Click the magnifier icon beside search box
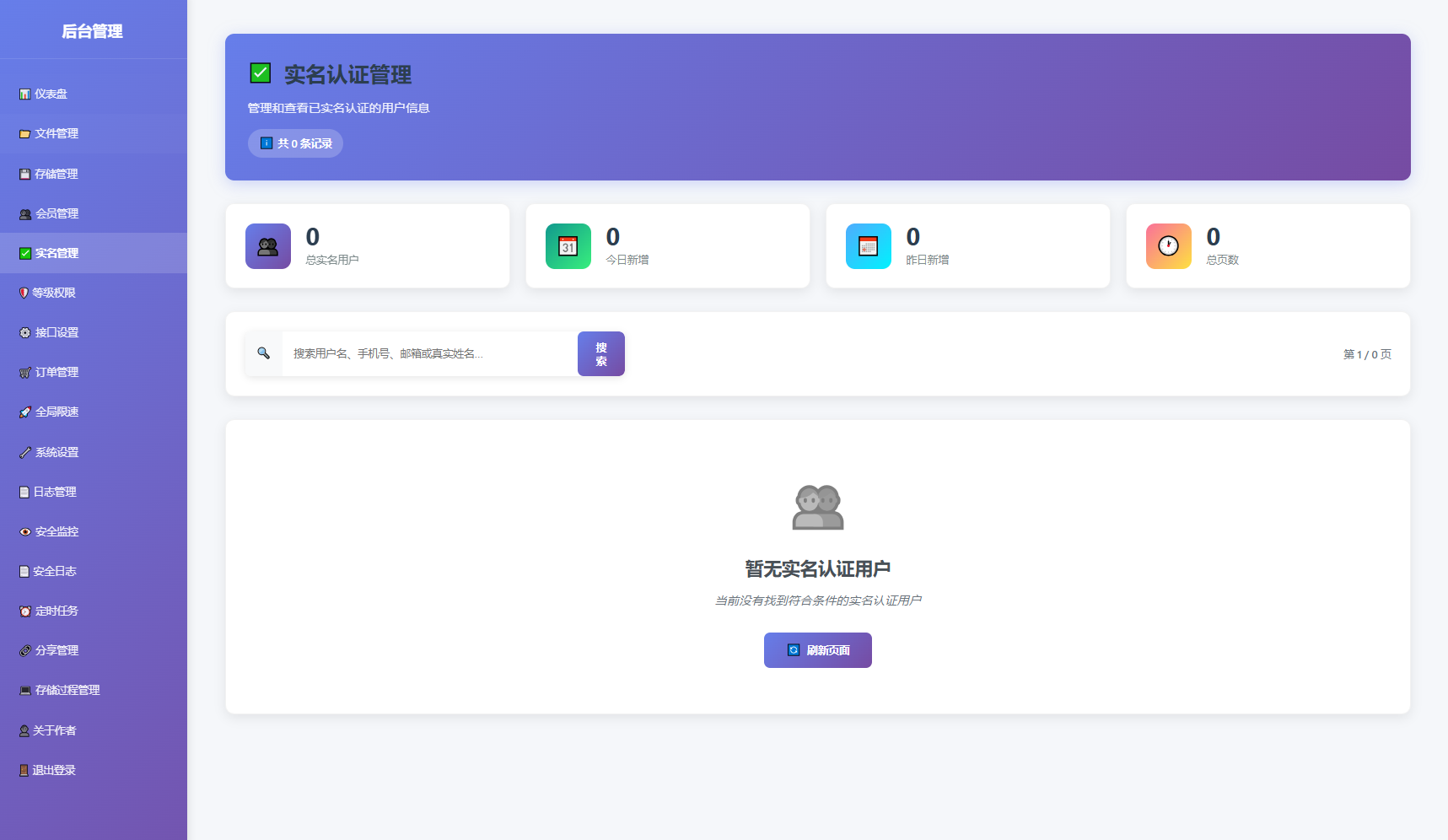Viewport: 1448px width, 840px height. pyautogui.click(x=264, y=353)
